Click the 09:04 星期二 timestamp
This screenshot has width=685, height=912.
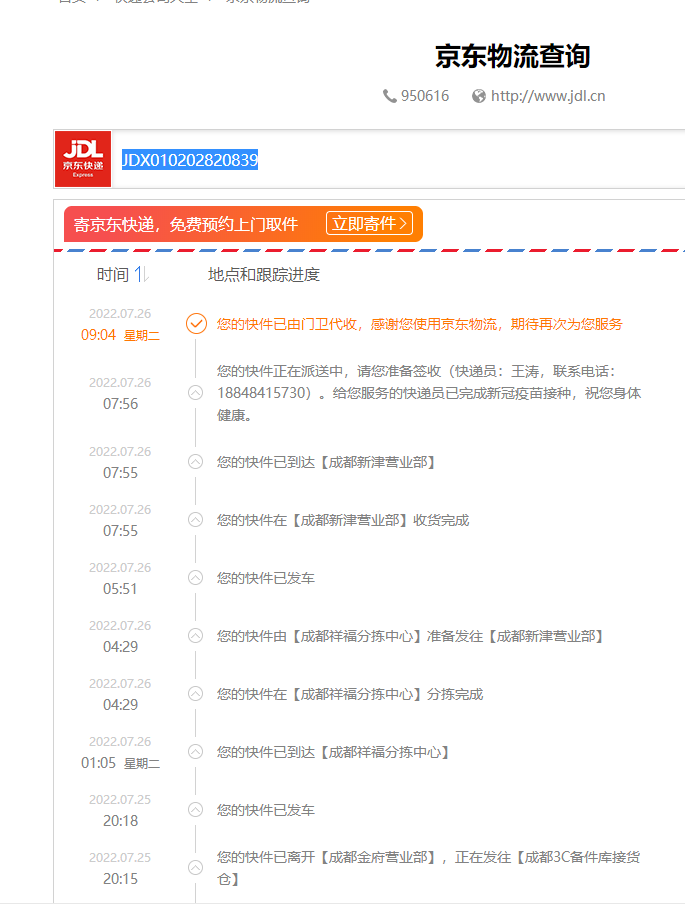point(120,335)
